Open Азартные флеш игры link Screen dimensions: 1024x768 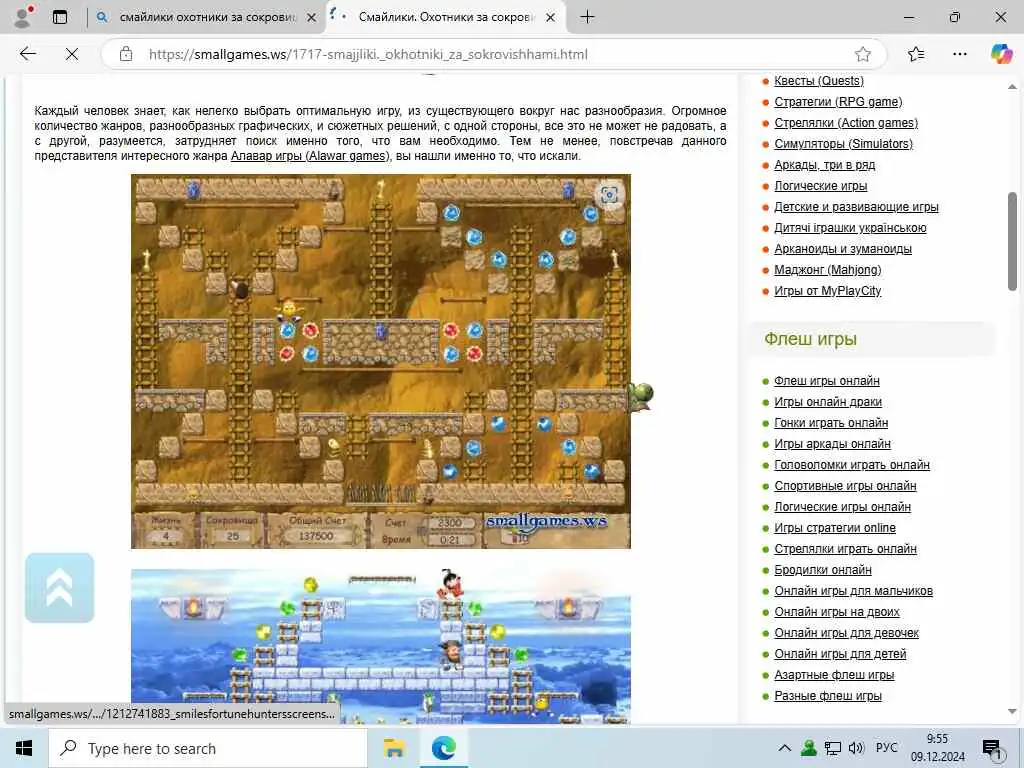pos(834,675)
